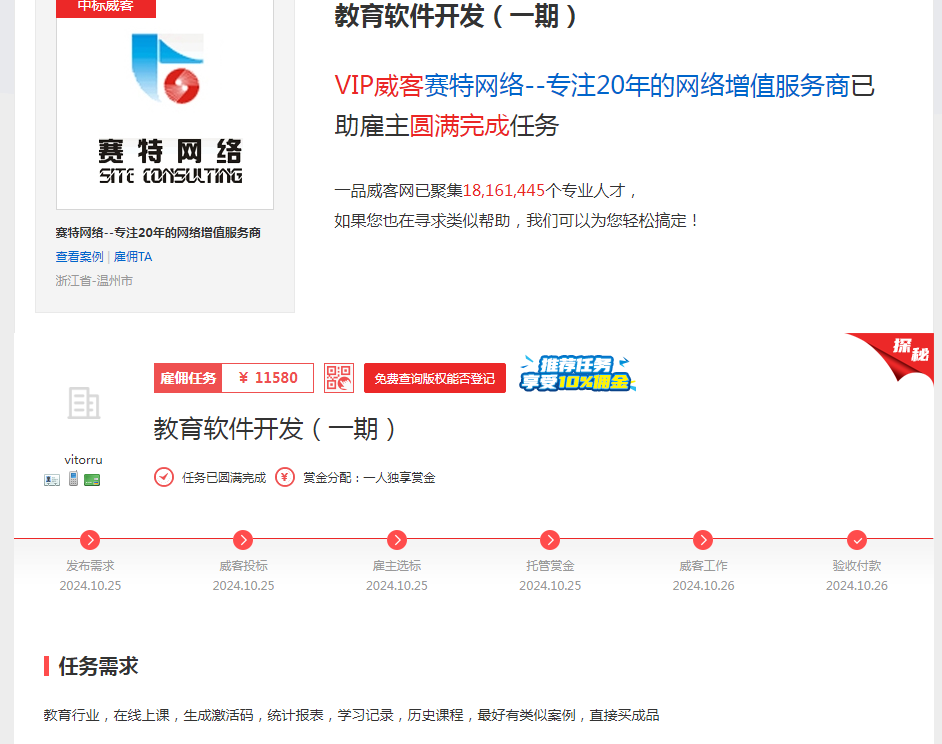Click the 教育软件开发（一期）title beside avatar
Screen dimensions: 942x744
pos(275,429)
